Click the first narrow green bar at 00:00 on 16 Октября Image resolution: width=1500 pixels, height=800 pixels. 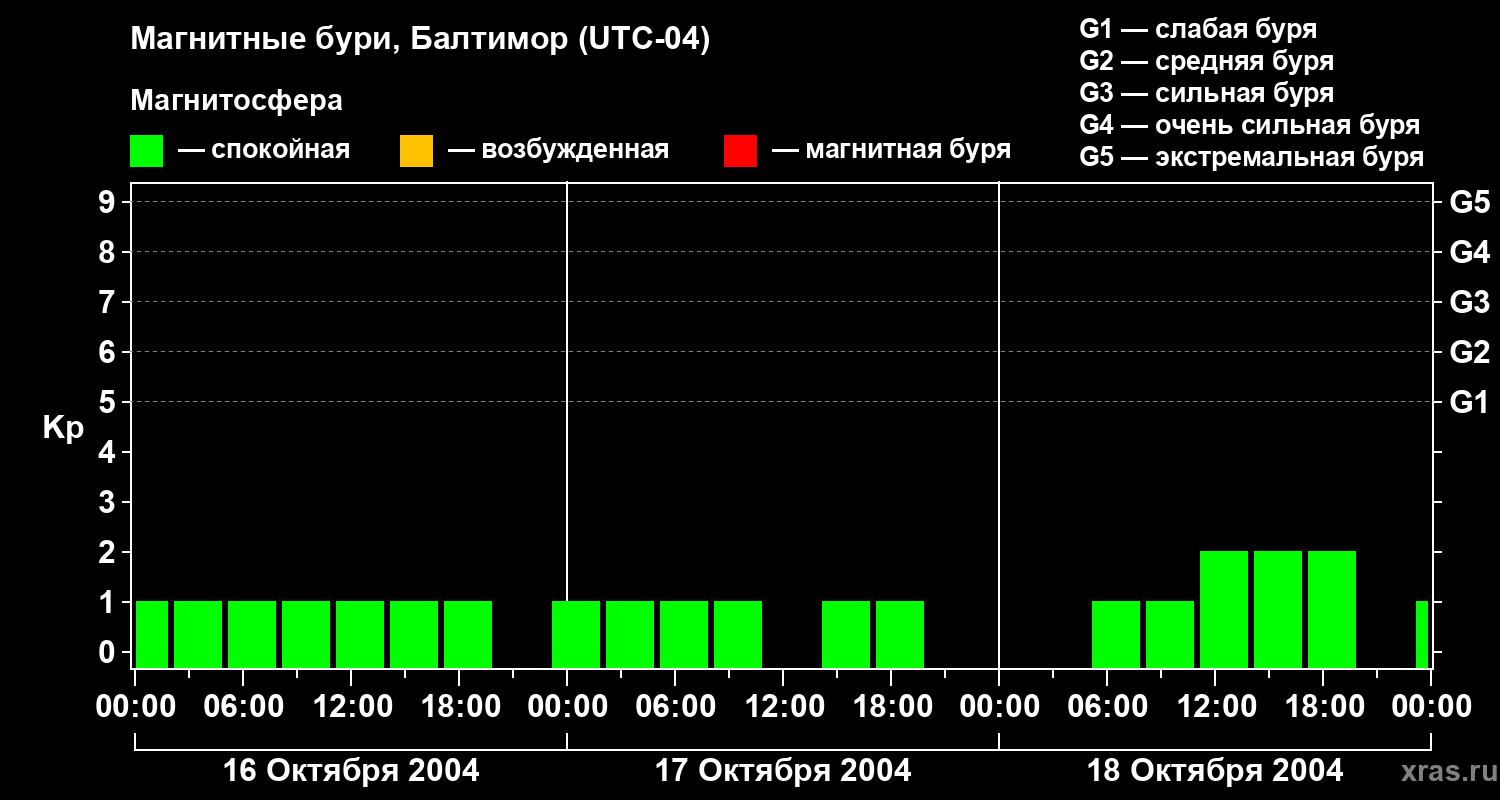pyautogui.click(x=152, y=634)
